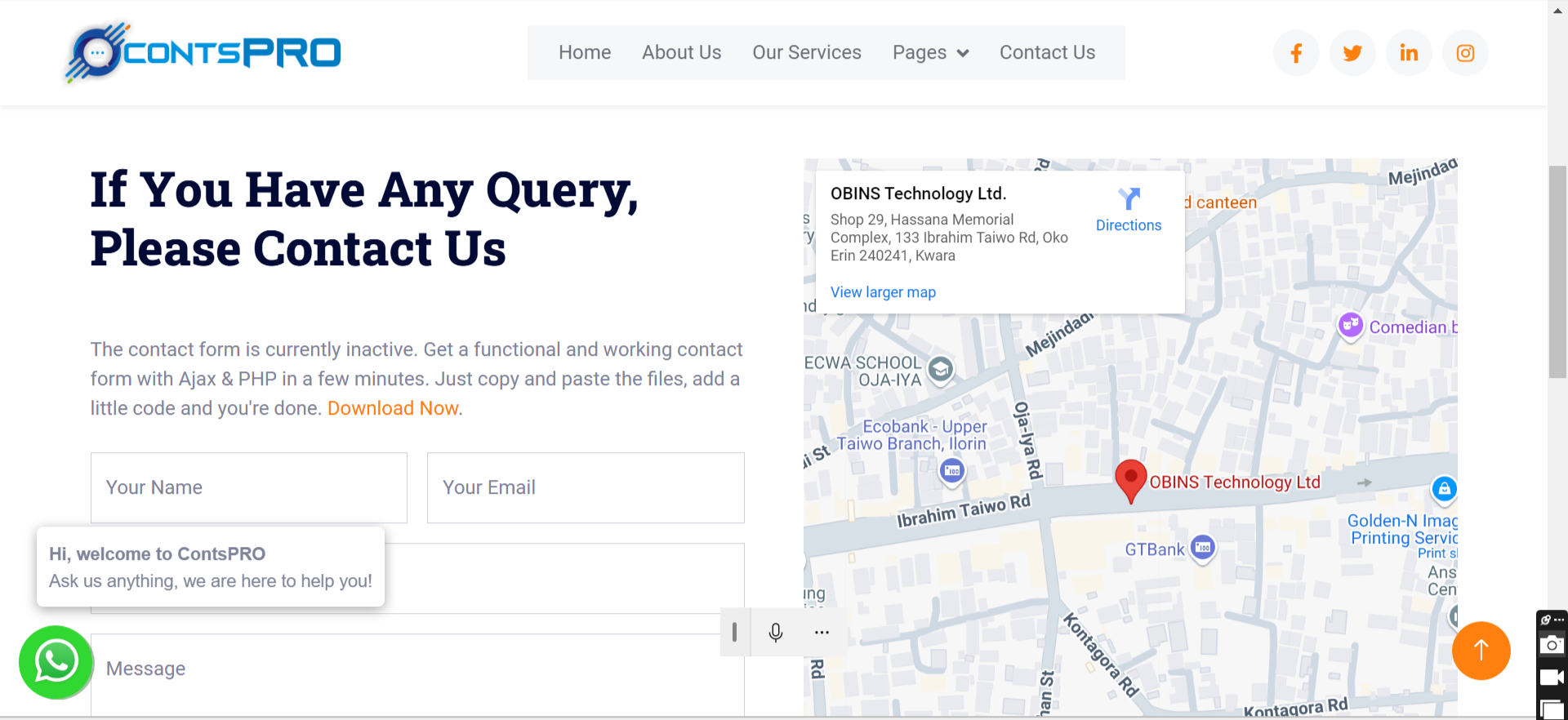Open the Instagram social icon
Image resolution: width=1568 pixels, height=720 pixels.
[x=1465, y=53]
